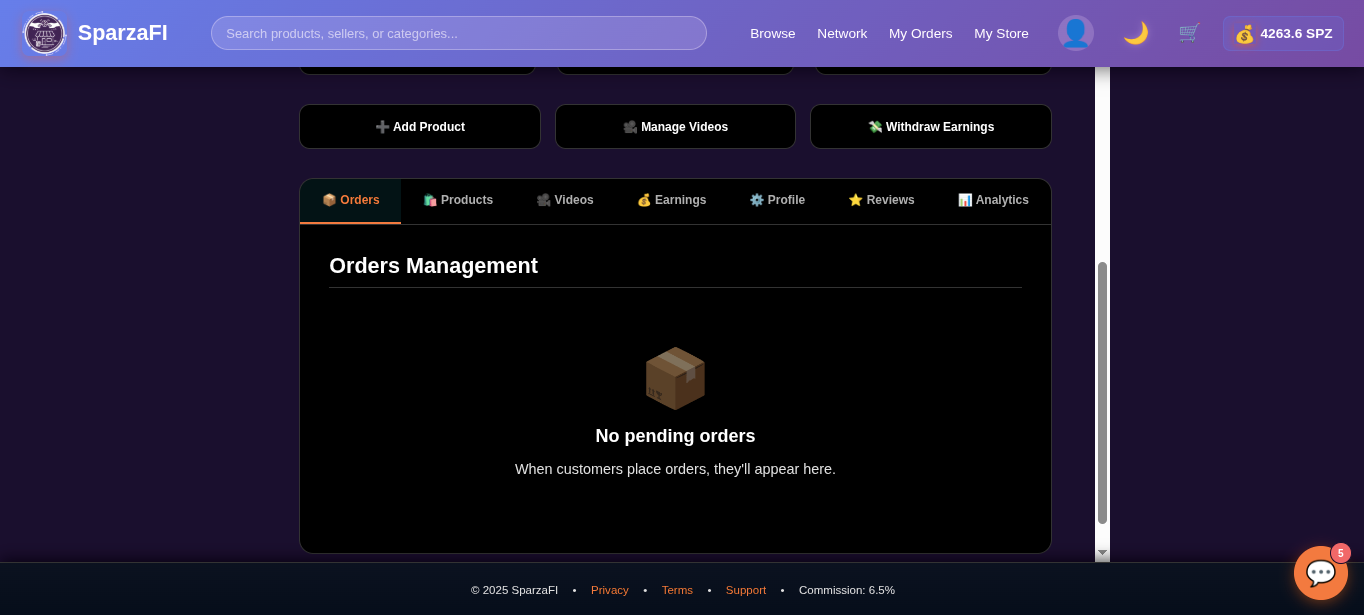1364x615 pixels.
Task: Switch to the Products tab
Action: (458, 200)
